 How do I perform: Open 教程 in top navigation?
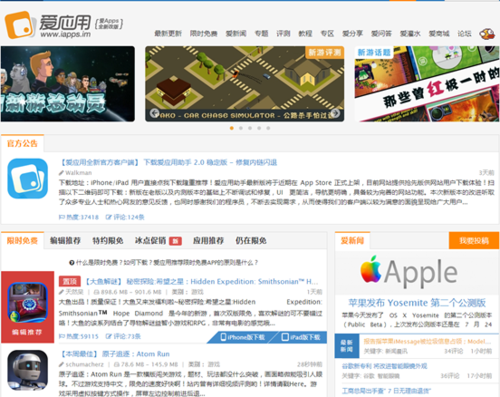coord(305,33)
